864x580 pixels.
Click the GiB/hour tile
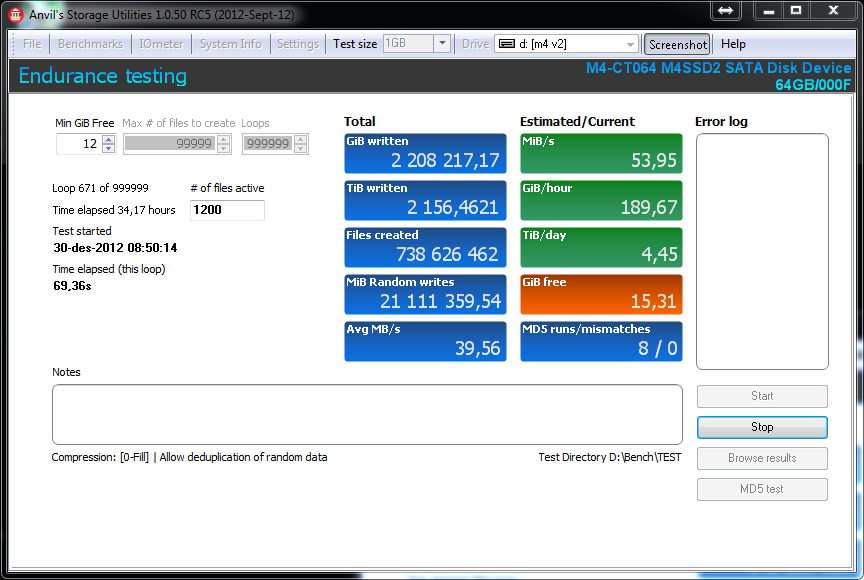(601, 200)
